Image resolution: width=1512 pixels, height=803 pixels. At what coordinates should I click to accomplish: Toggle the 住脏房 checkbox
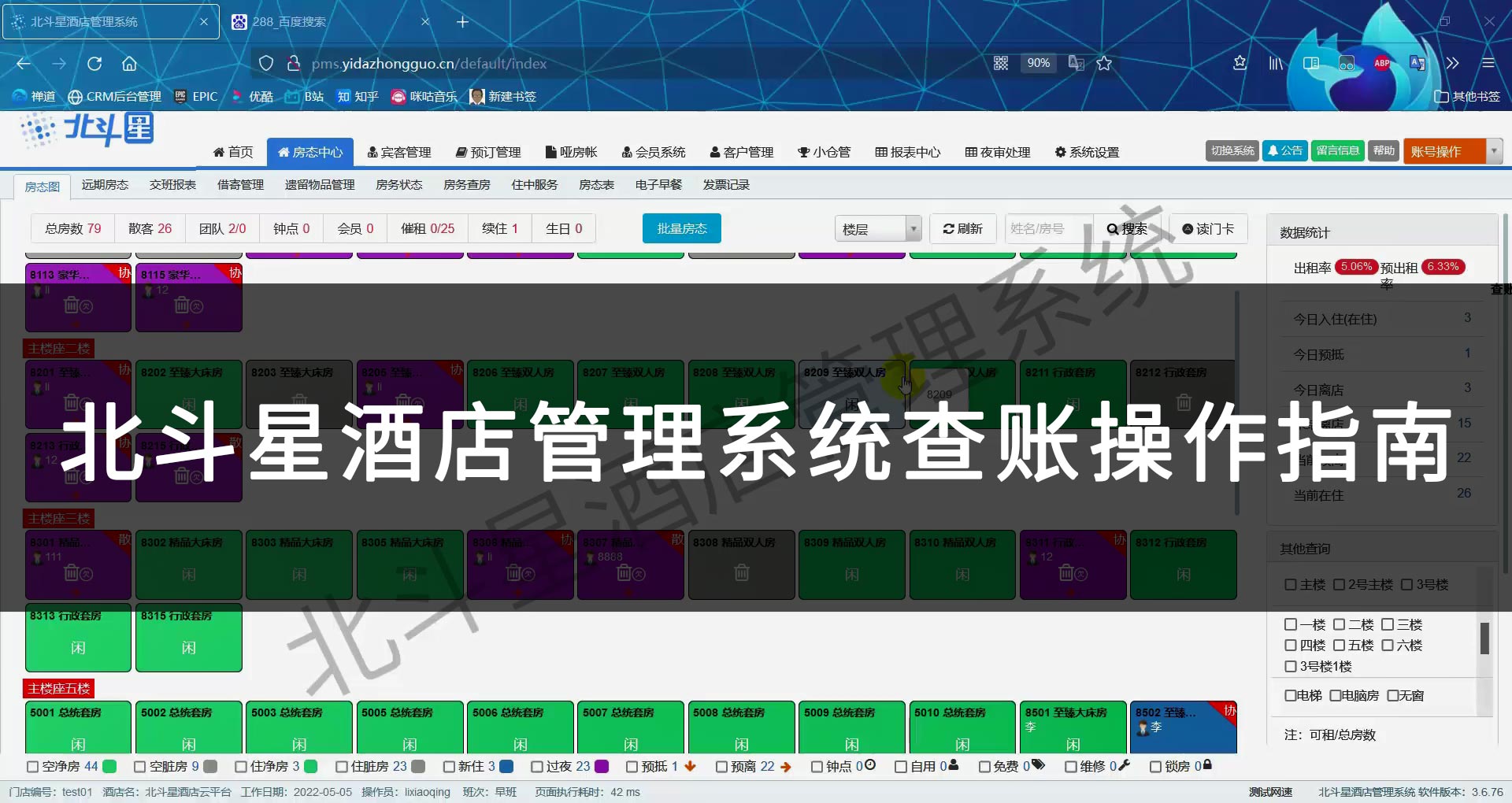[x=341, y=766]
